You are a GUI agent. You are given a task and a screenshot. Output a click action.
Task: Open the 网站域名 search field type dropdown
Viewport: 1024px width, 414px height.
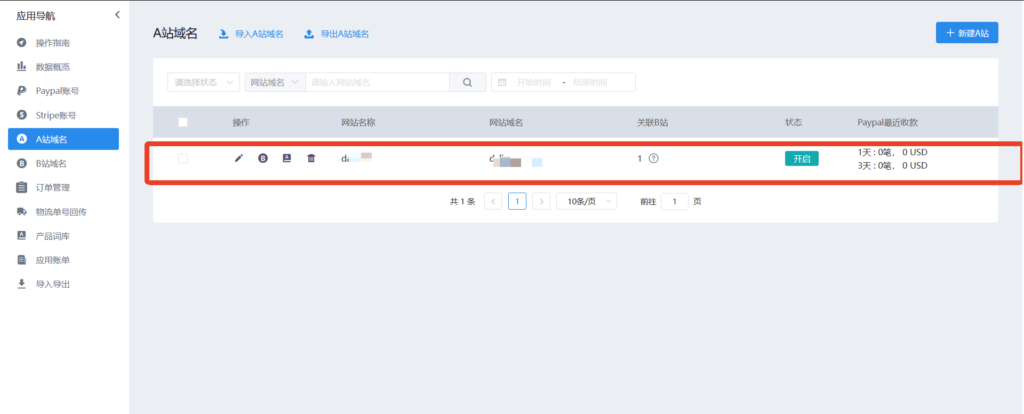274,82
